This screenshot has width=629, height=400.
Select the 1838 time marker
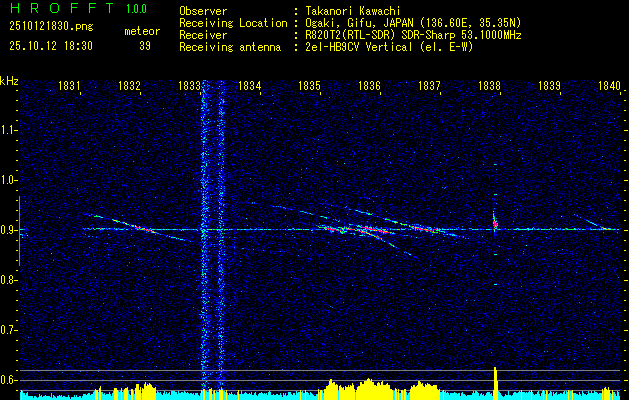489,85
